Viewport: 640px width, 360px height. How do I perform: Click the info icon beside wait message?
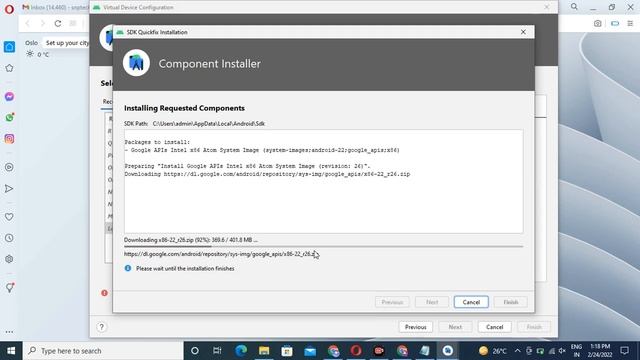pyautogui.click(x=128, y=268)
